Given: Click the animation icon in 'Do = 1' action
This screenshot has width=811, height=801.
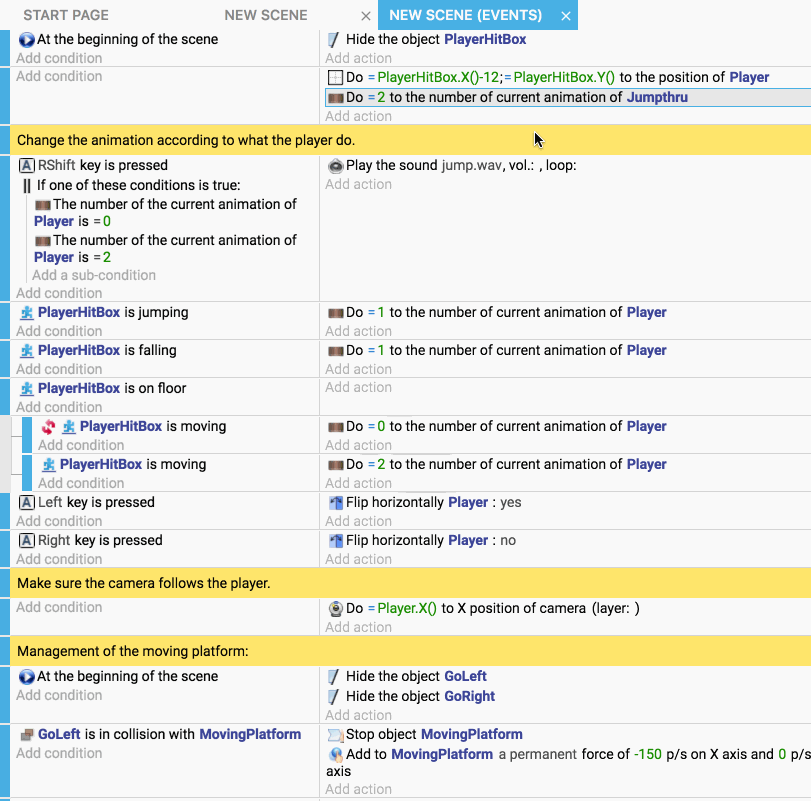Looking at the screenshot, I should point(333,313).
